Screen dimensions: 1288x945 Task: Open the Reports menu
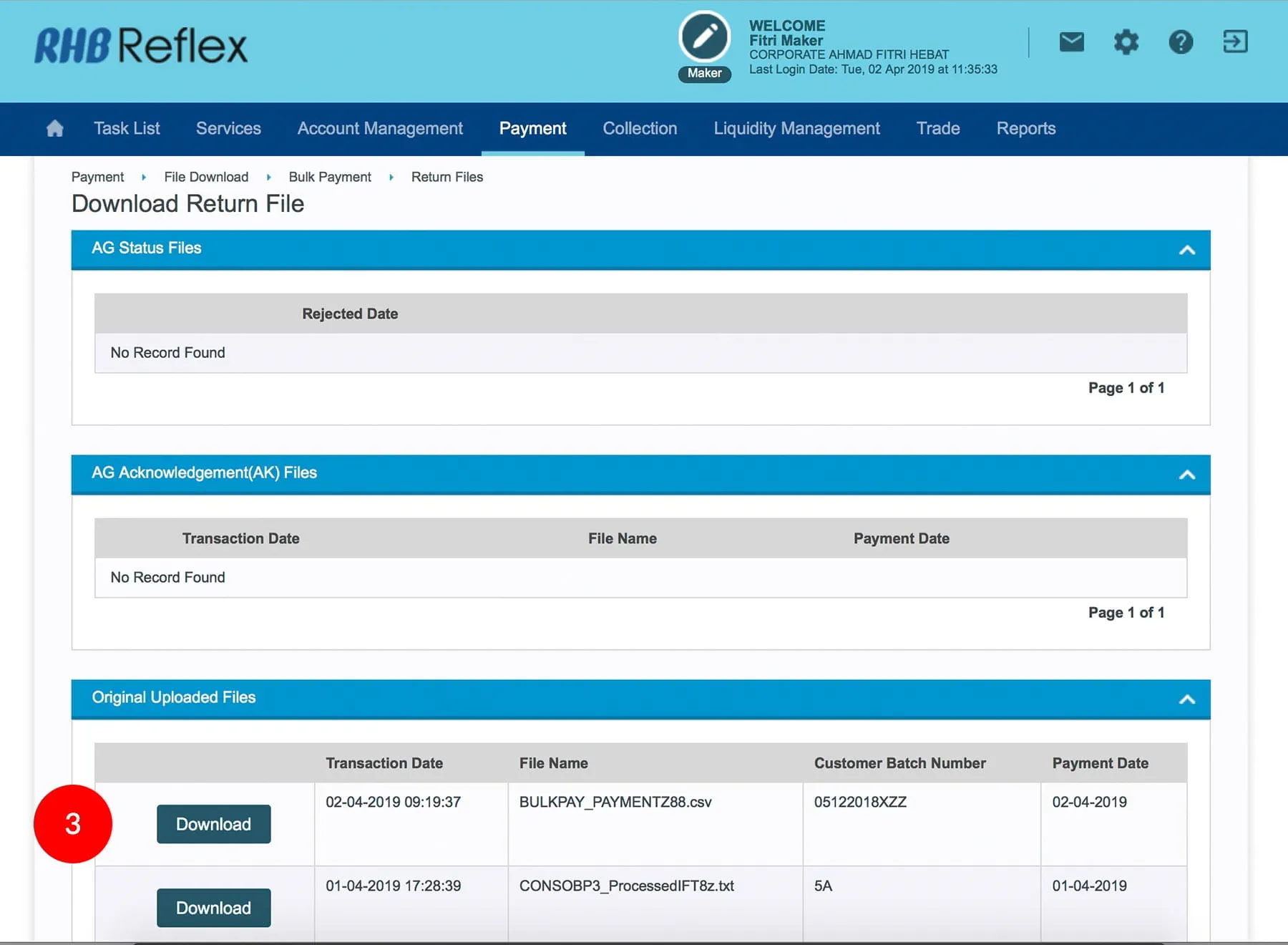tap(1025, 129)
